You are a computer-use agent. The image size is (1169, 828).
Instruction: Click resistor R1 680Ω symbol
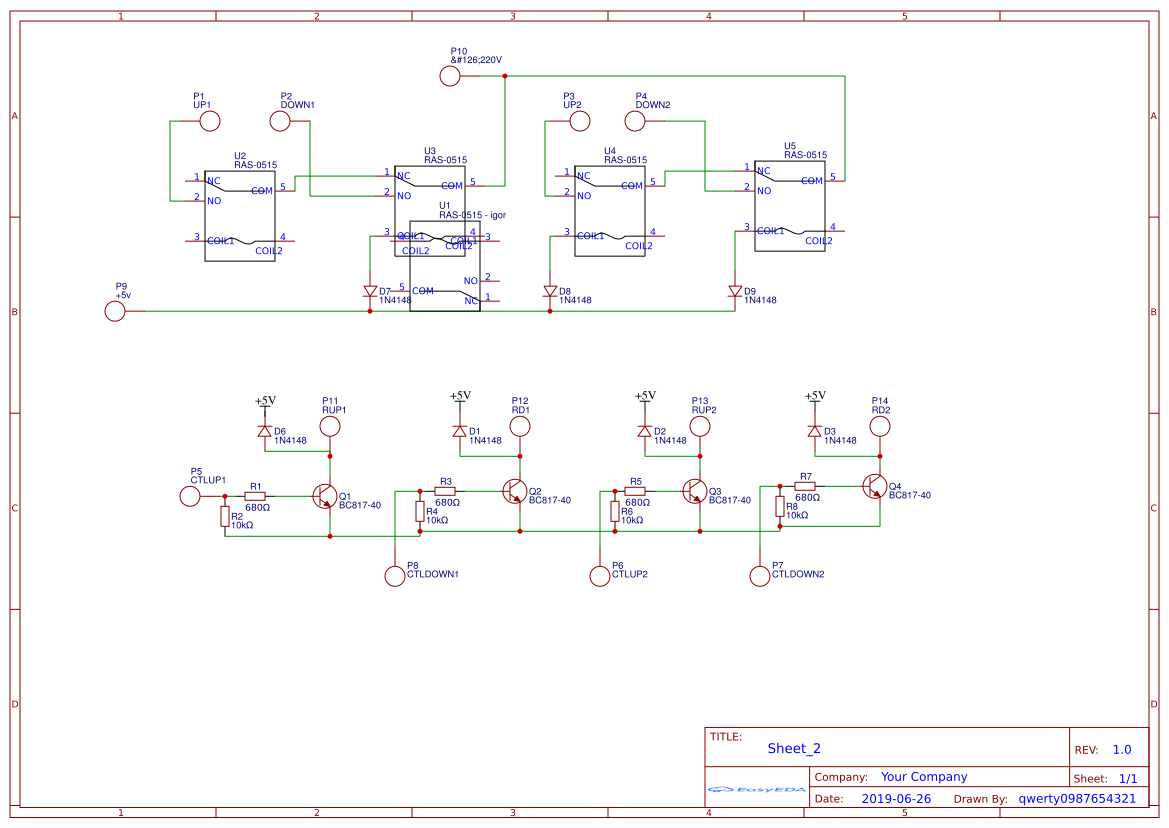click(255, 496)
